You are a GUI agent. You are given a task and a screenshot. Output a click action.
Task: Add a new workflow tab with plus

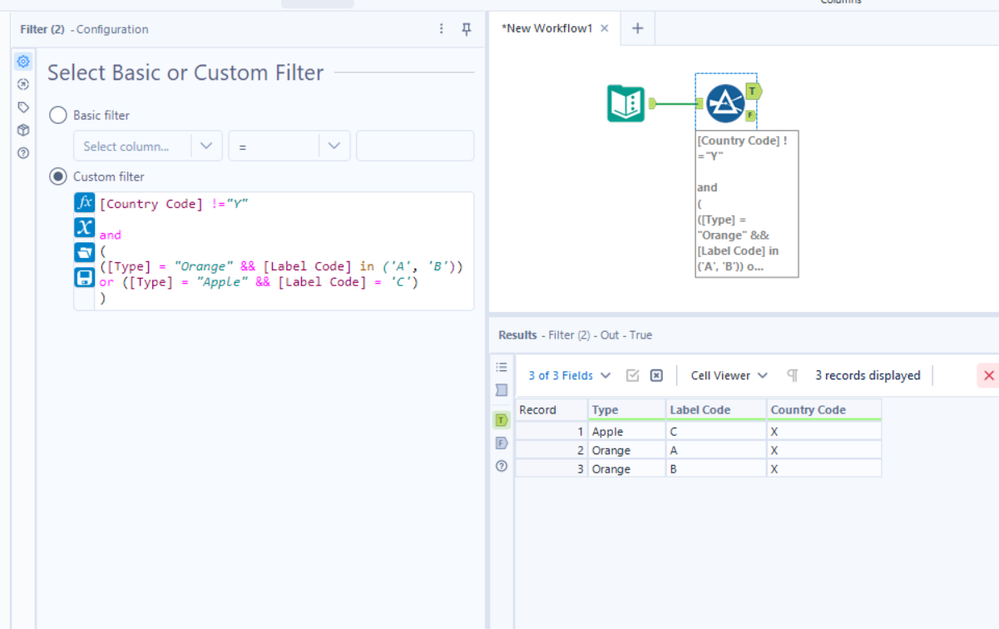coord(637,29)
